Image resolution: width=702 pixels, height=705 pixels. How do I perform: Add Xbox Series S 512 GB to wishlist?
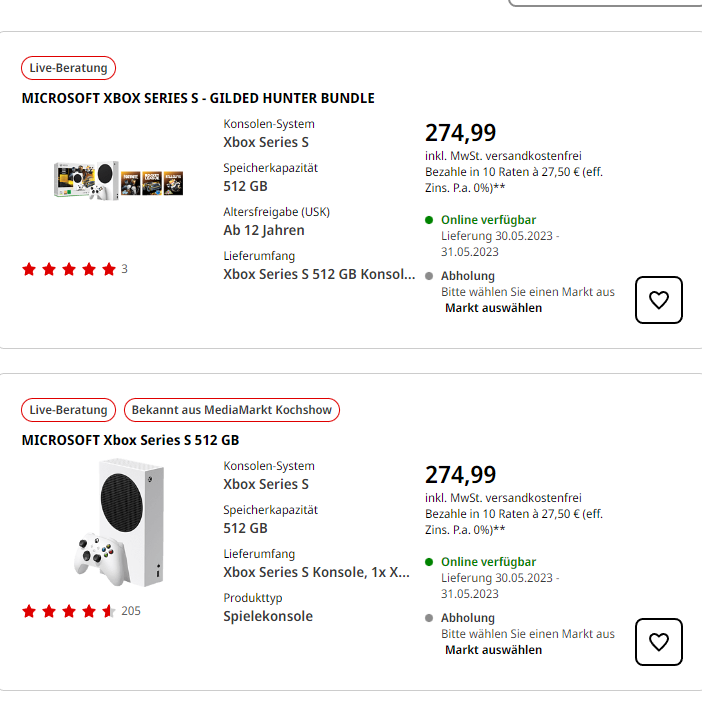(659, 642)
